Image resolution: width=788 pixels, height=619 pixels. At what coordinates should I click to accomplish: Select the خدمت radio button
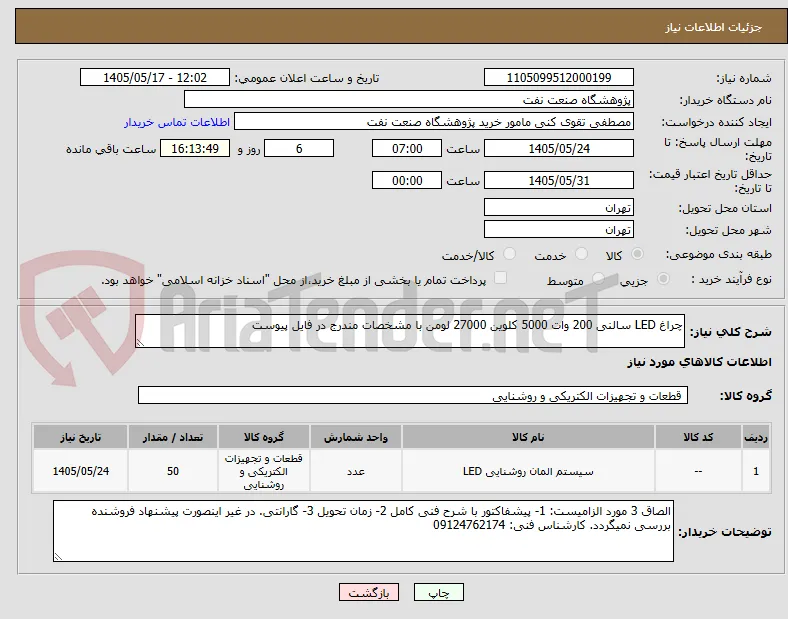click(x=581, y=254)
